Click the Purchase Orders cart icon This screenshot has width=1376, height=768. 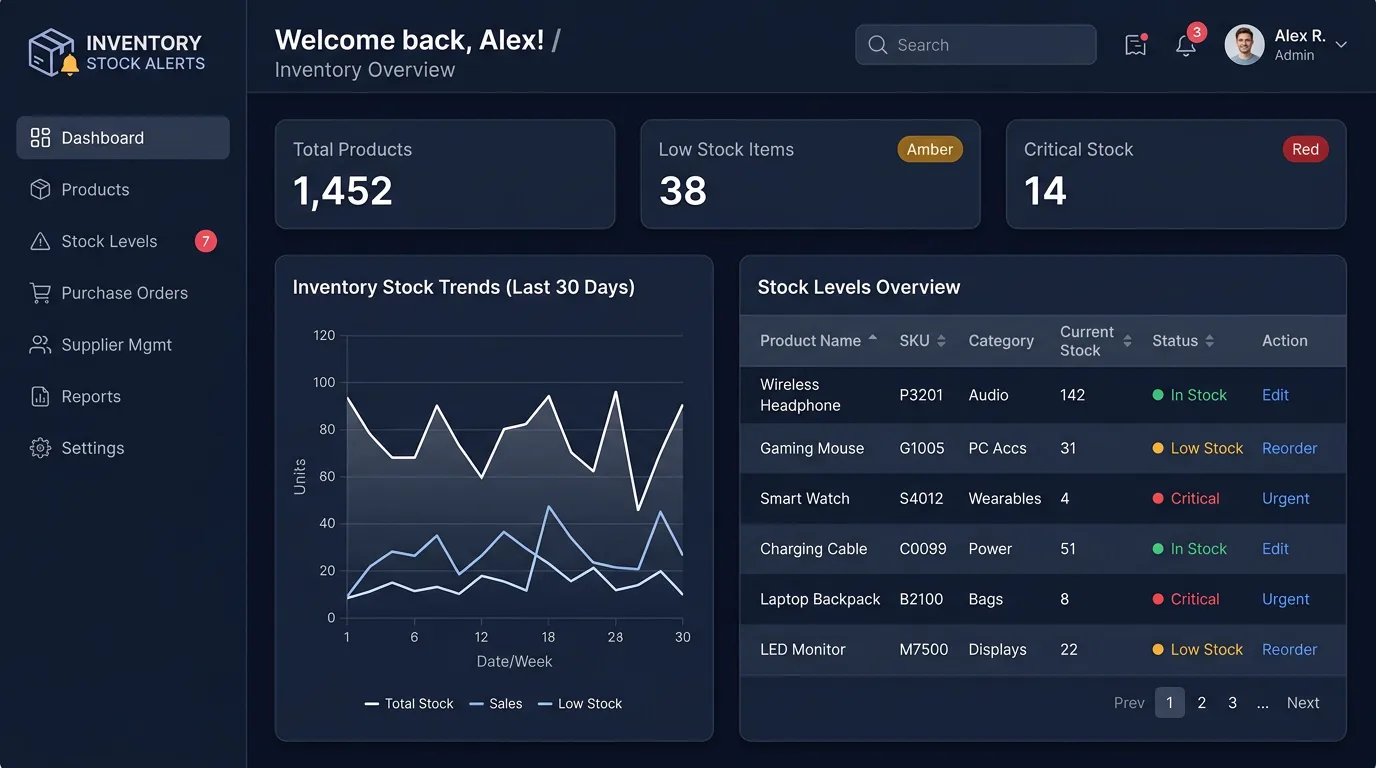click(x=40, y=293)
